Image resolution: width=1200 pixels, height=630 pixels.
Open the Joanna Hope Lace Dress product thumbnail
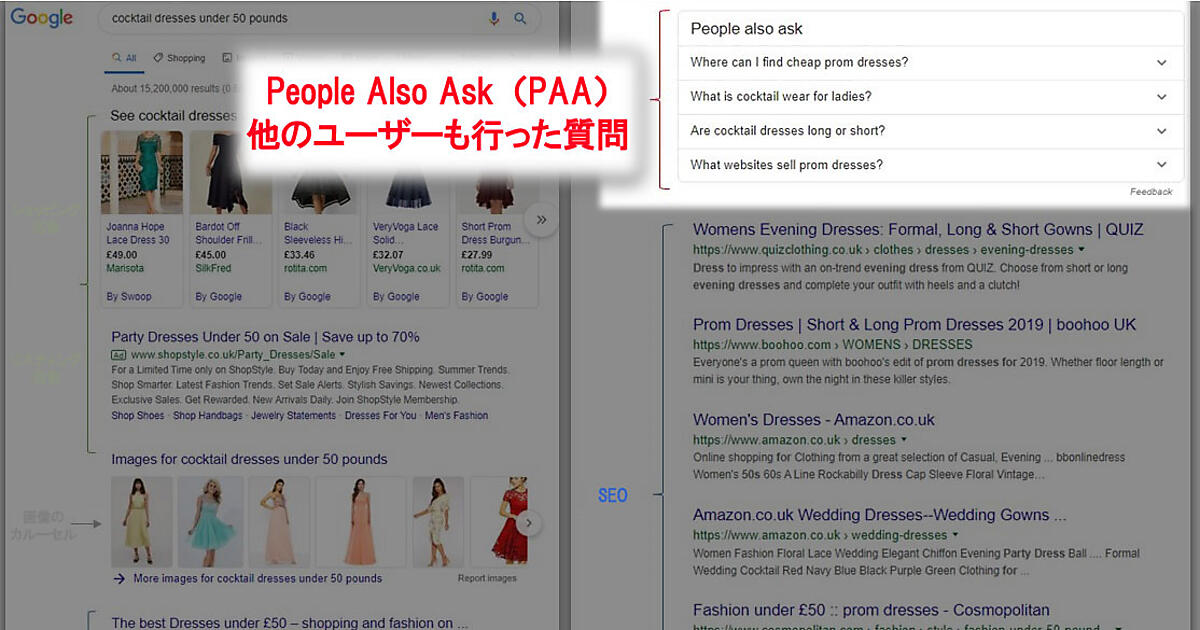click(141, 172)
